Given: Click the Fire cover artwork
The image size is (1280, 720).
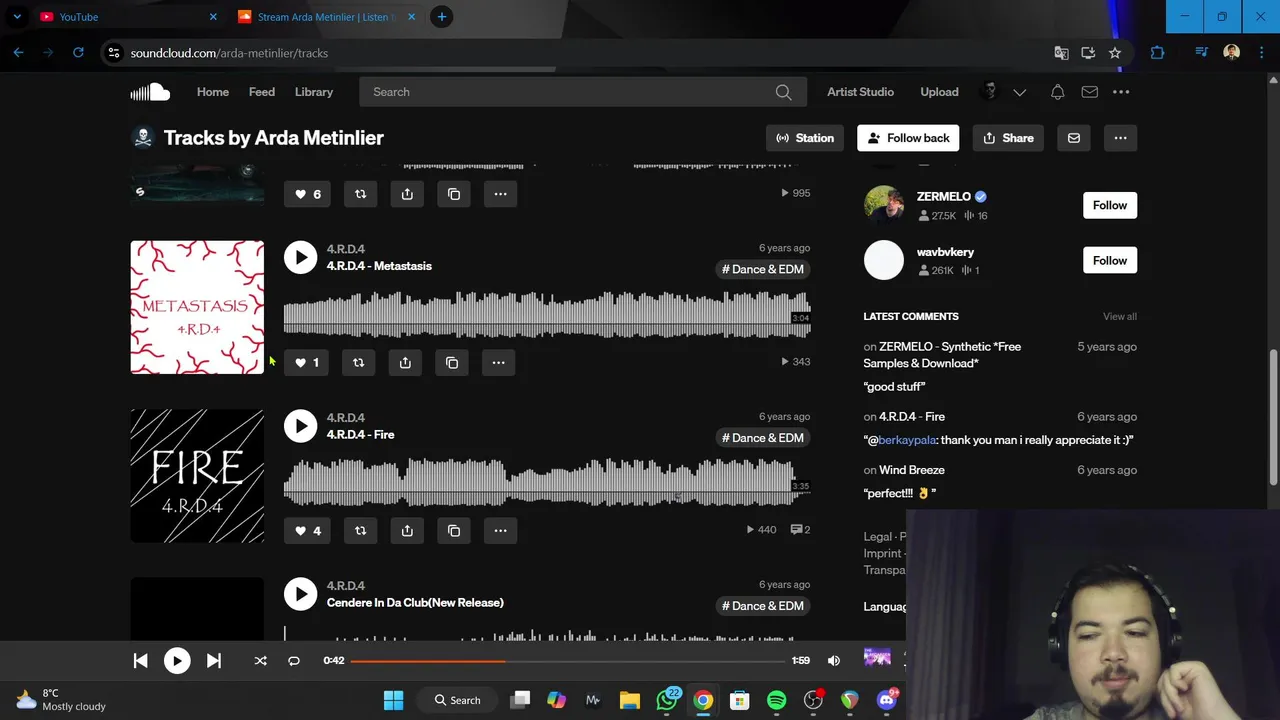Looking at the screenshot, I should point(197,475).
